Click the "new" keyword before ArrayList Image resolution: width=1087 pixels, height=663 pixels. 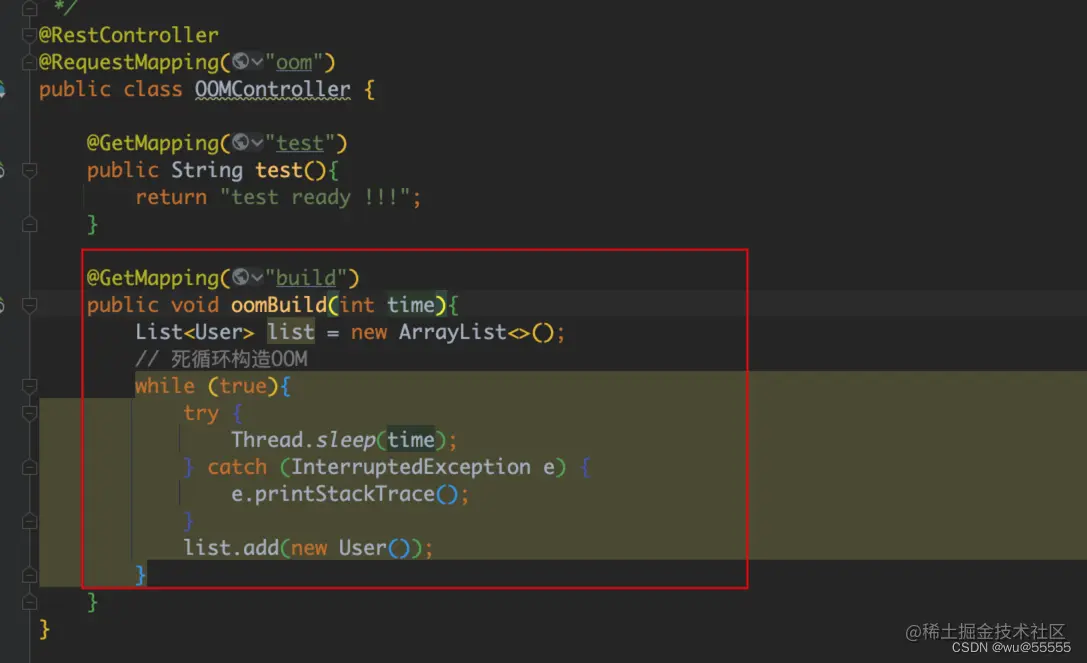[368, 332]
